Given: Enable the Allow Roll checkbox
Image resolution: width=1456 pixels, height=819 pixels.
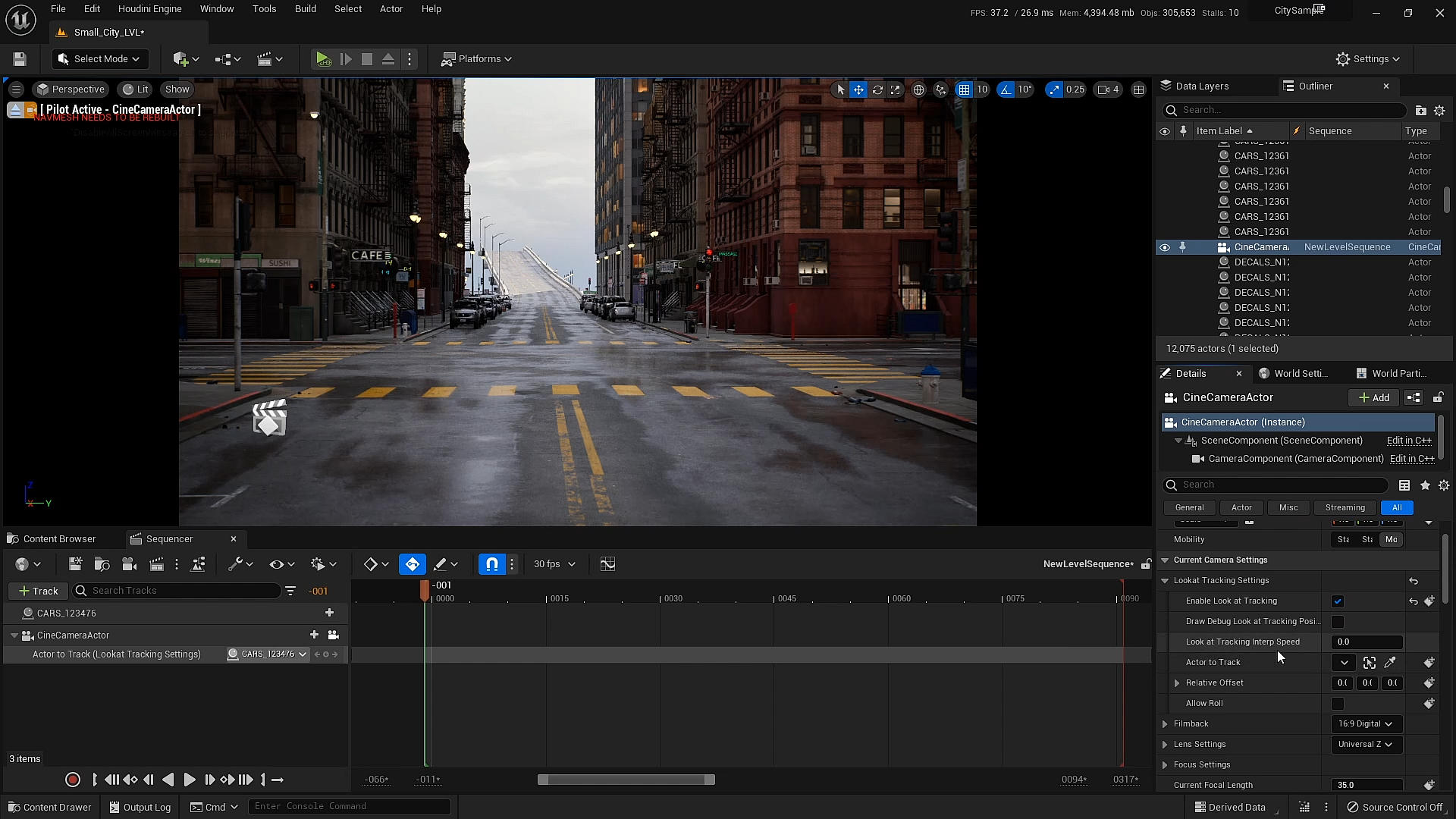Looking at the screenshot, I should point(1338,704).
